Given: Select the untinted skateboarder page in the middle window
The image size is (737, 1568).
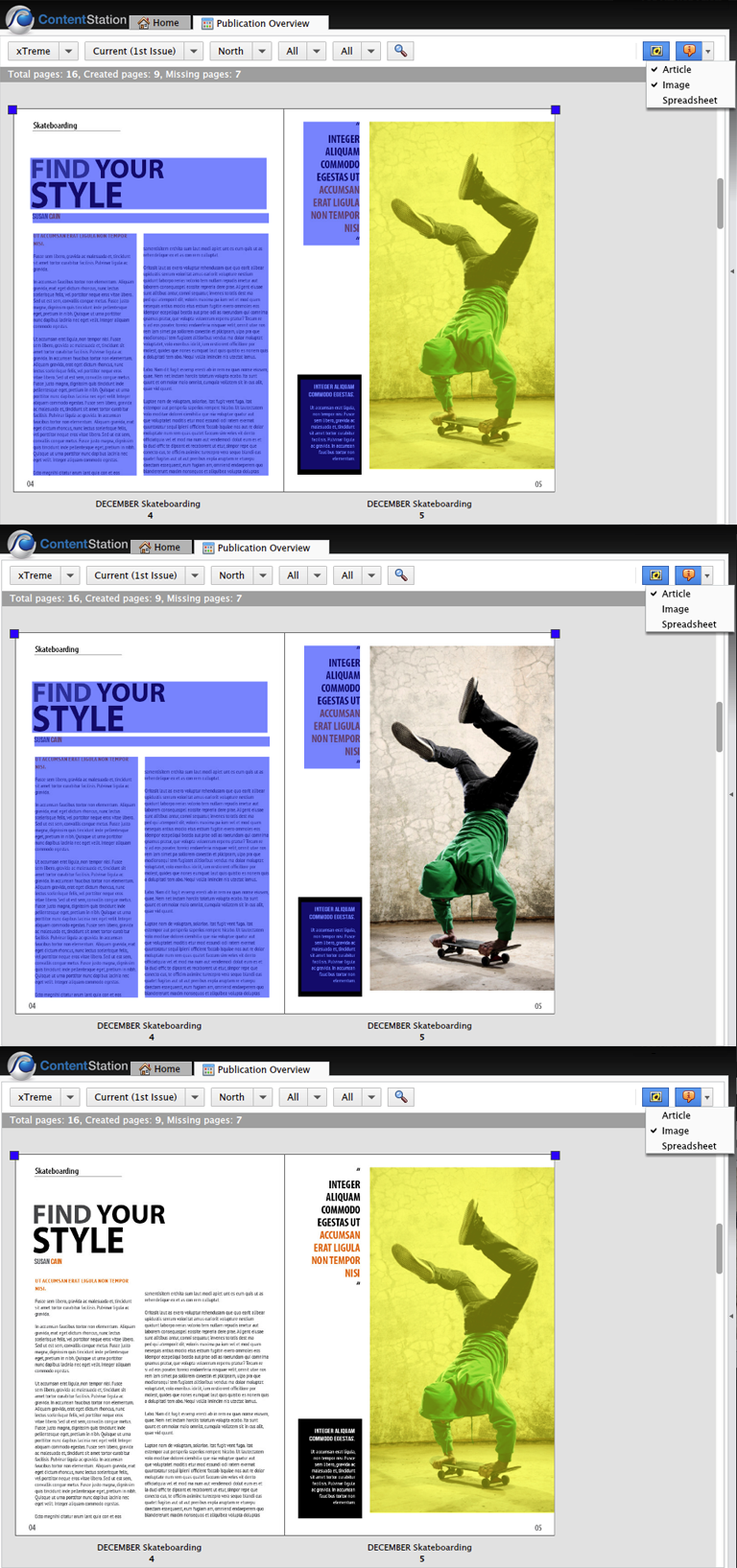Looking at the screenshot, I should point(461,817).
